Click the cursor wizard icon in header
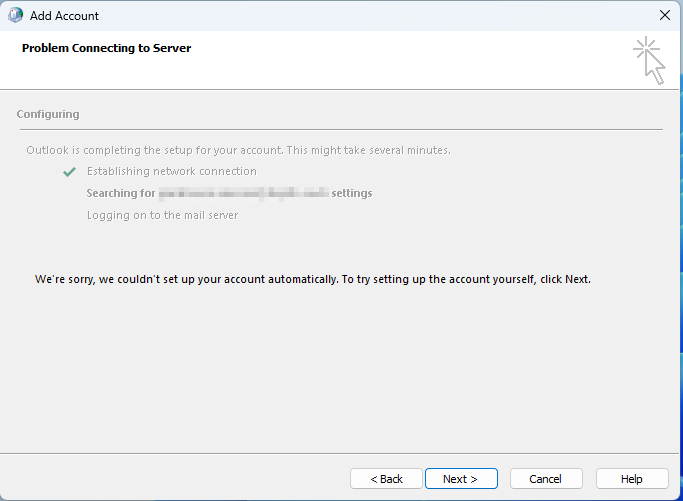Viewport: 683px width, 501px height. coord(649,61)
